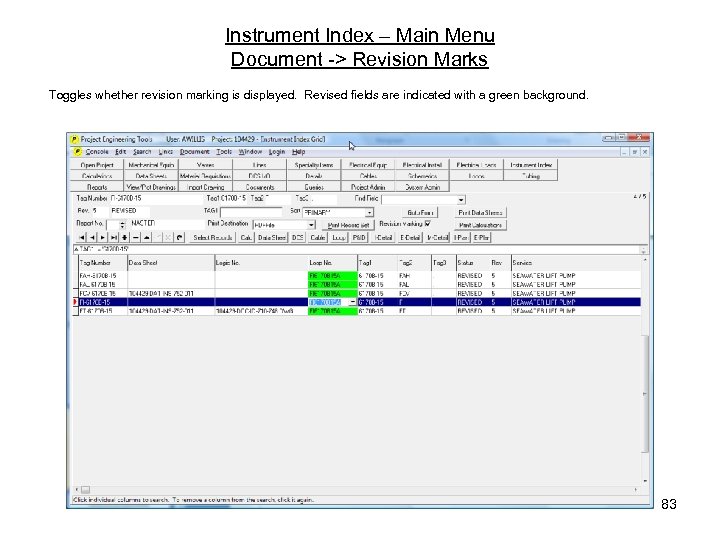Add a new record with plus icon
Screen dimensions: 720x540
coord(124,237)
